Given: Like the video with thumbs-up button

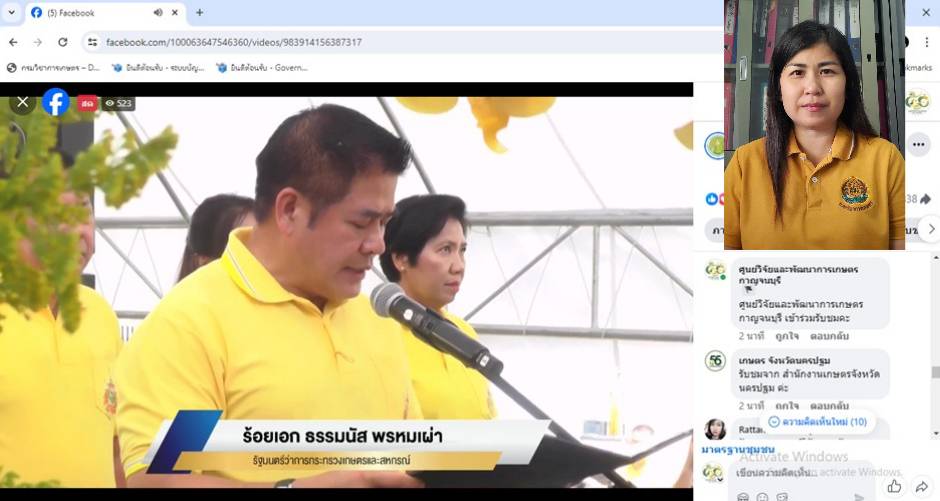Looking at the screenshot, I should tap(894, 486).
